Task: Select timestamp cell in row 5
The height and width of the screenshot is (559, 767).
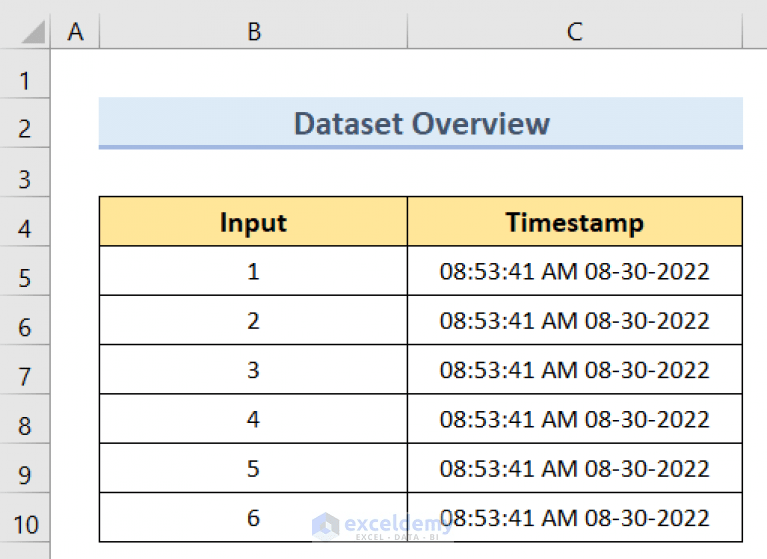Action: [x=575, y=271]
